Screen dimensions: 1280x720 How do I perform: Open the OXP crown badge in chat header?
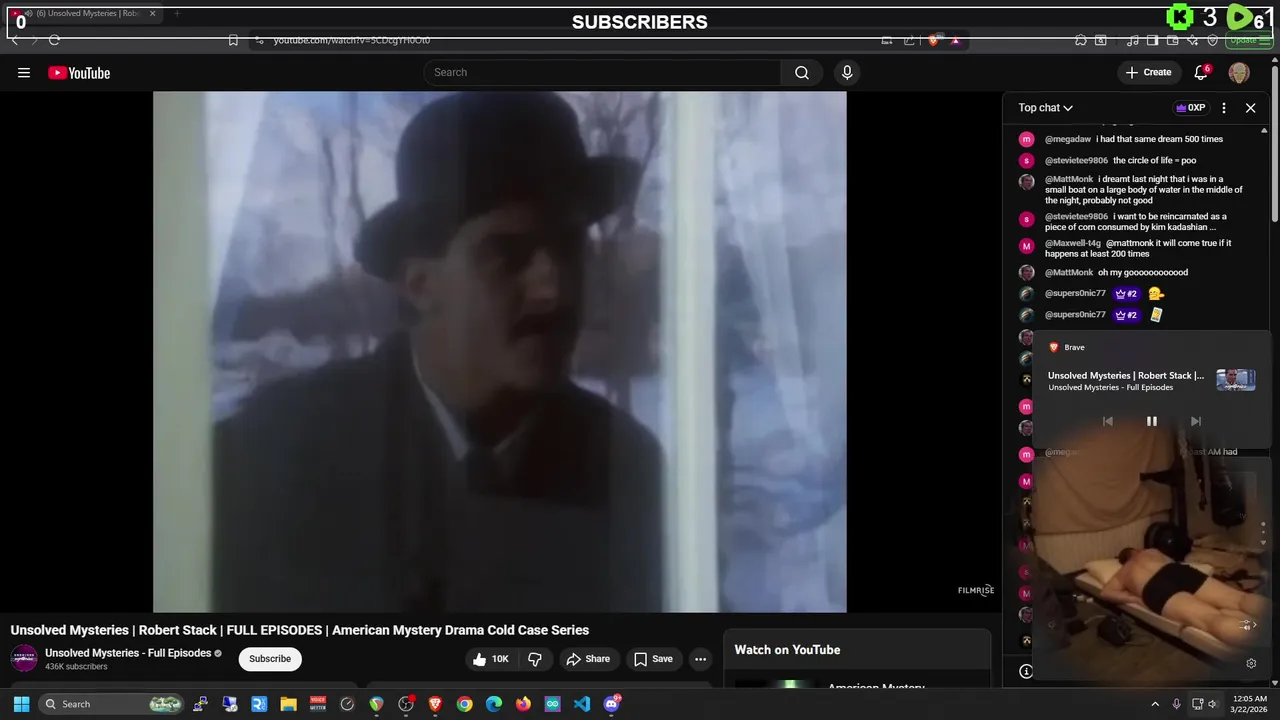[1190, 107]
